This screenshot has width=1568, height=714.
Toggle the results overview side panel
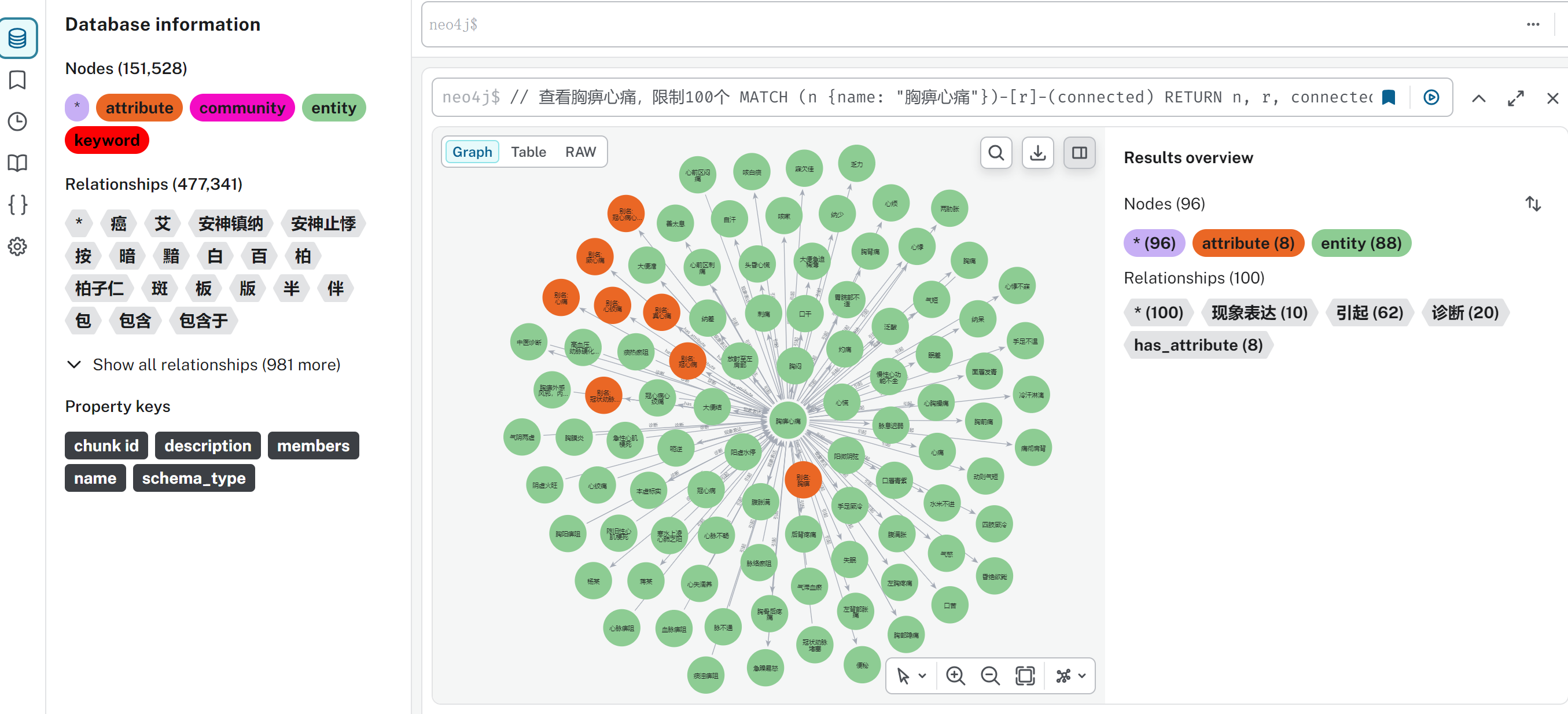coord(1079,152)
